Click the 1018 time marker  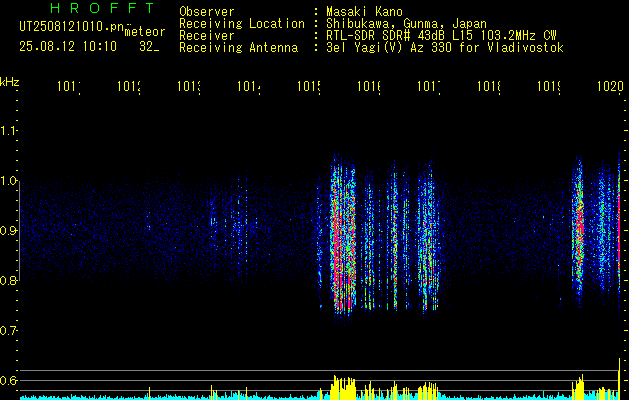(x=489, y=86)
